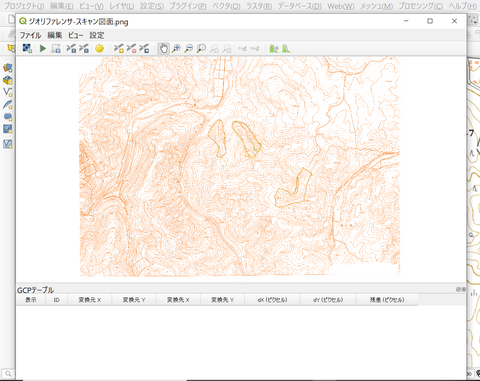Screen dimensions: 480x381
Task: Click the Open Raster icon in georeferencer toolbar
Action: click(27, 49)
